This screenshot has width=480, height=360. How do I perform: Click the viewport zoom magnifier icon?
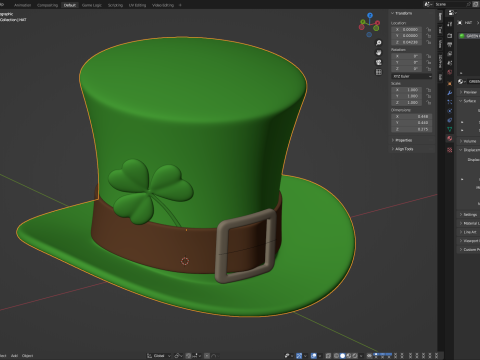(x=379, y=43)
